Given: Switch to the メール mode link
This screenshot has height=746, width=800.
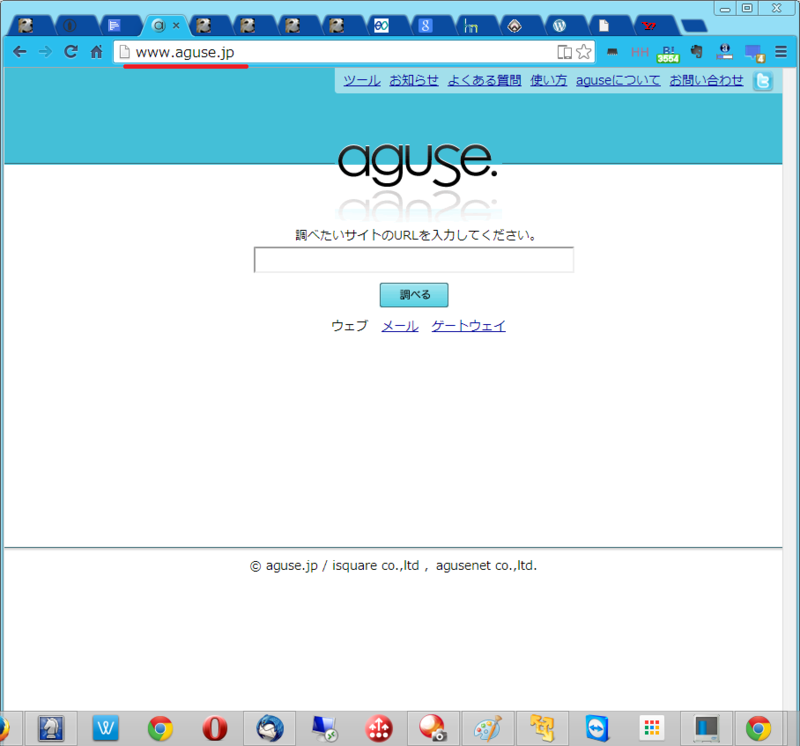Looking at the screenshot, I should coord(400,326).
